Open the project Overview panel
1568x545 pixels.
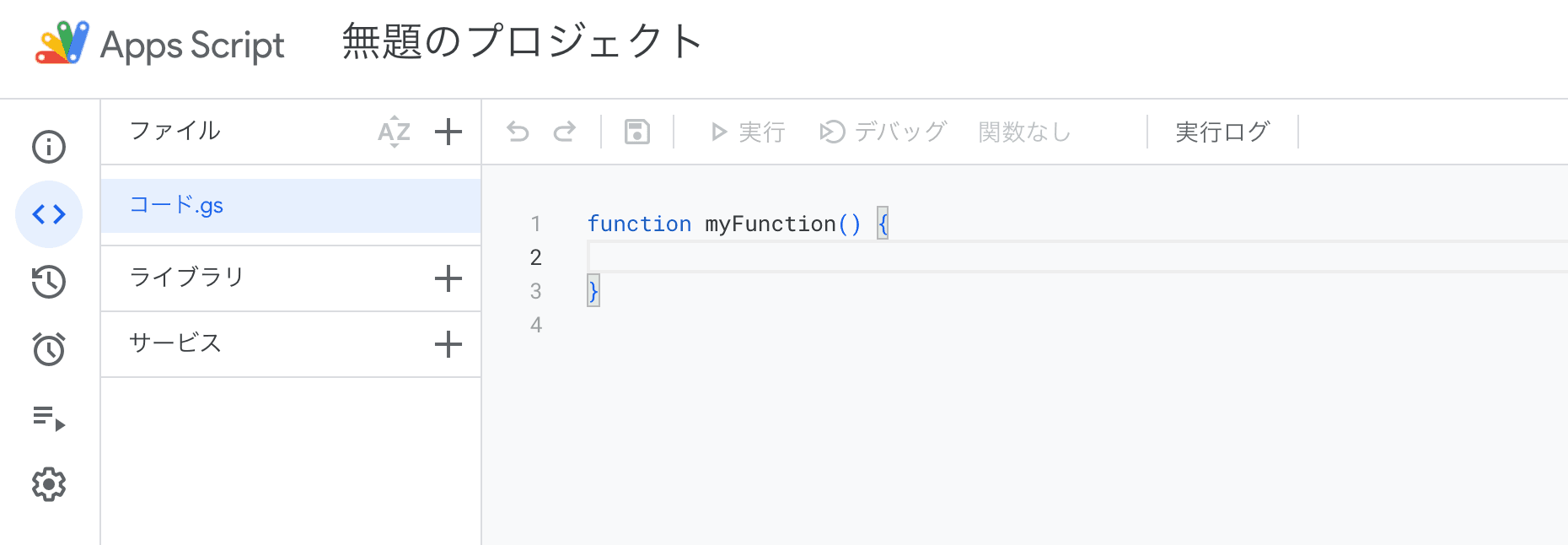[49, 147]
